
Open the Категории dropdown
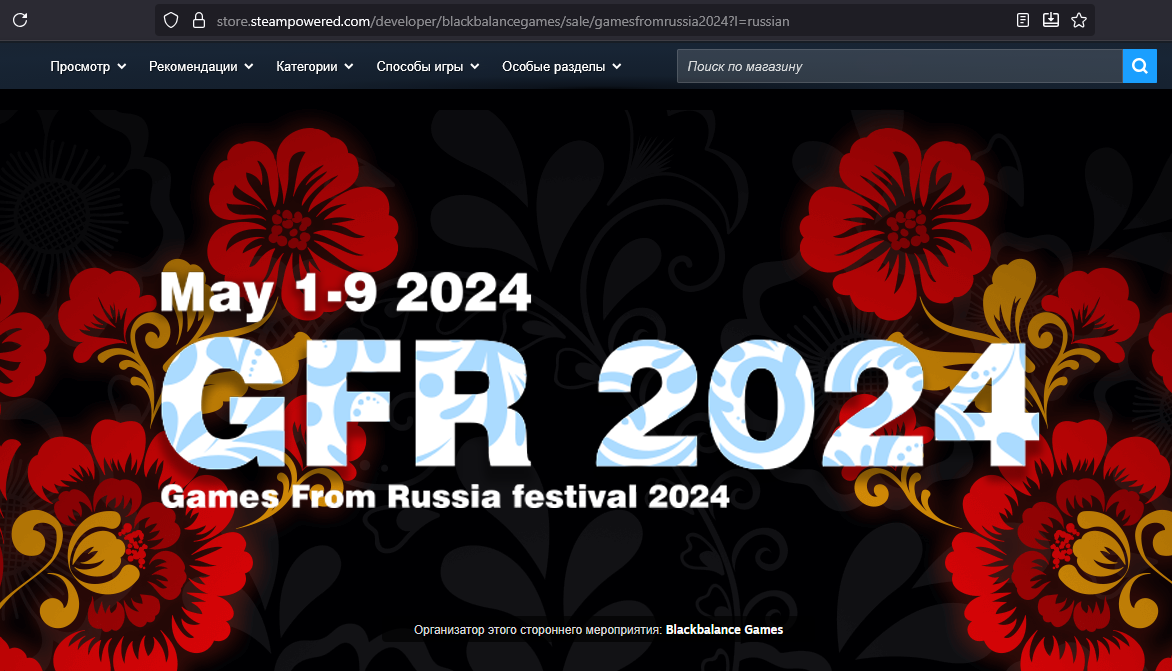(315, 67)
